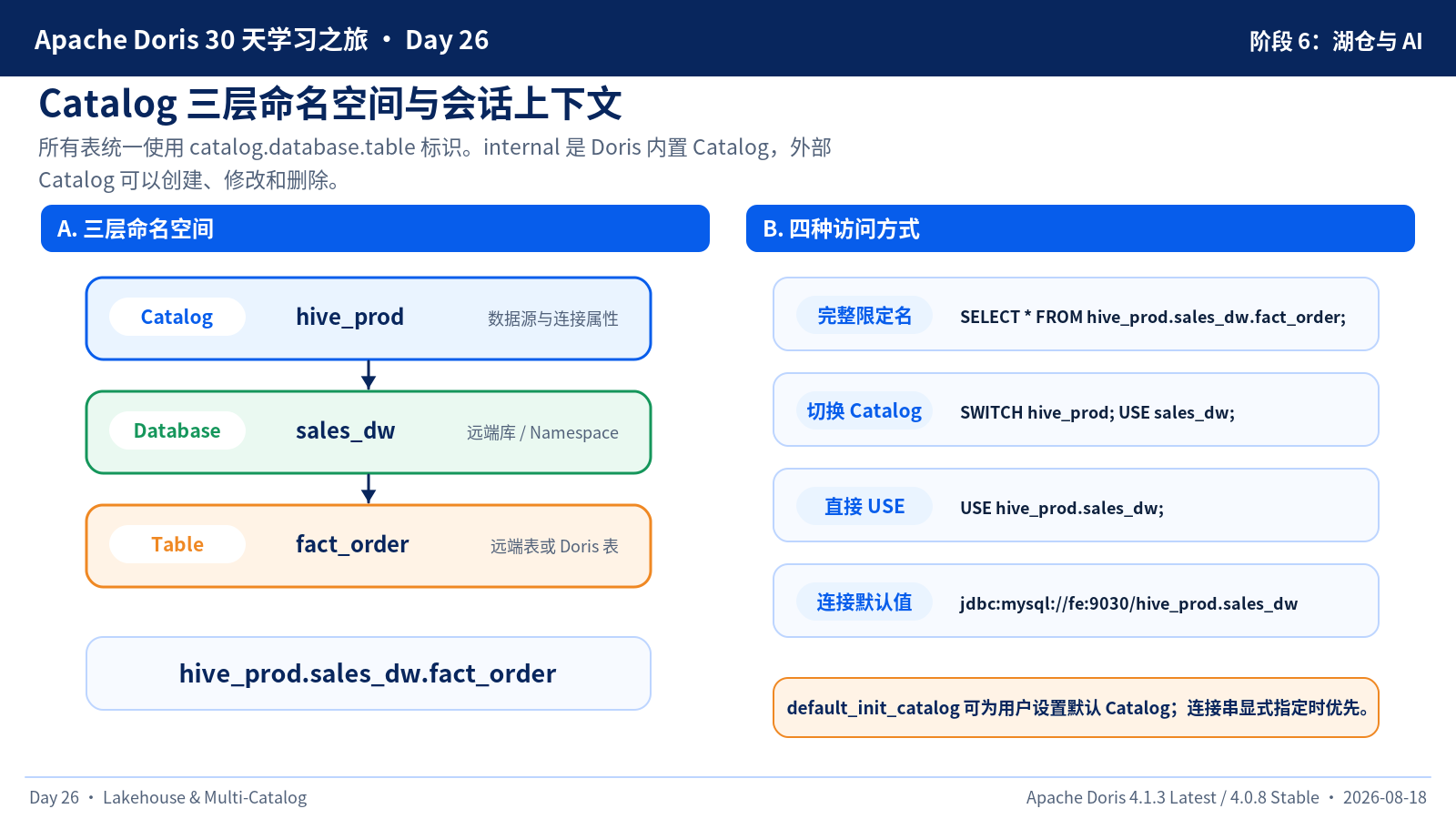Click the "fact_order" table name in the orange box

click(x=352, y=544)
